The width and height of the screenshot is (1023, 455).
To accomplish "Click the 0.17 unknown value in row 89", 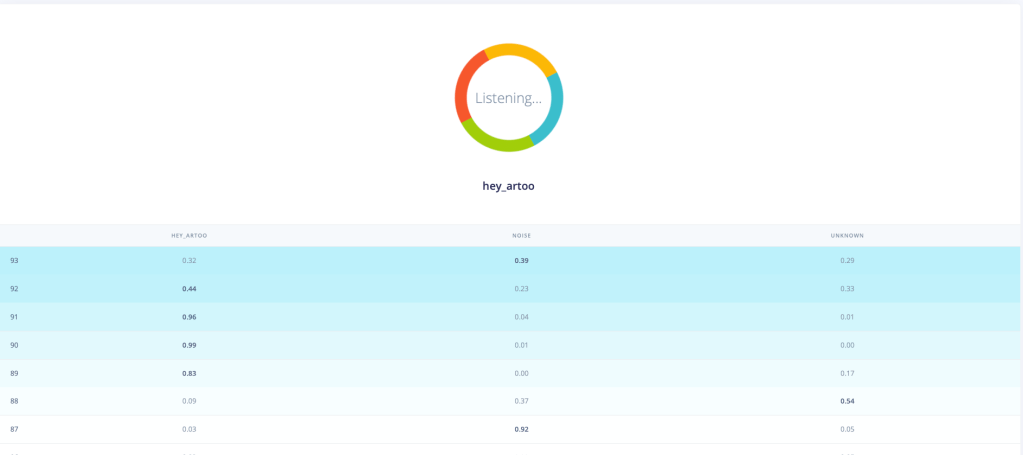I will pyautogui.click(x=847, y=373).
